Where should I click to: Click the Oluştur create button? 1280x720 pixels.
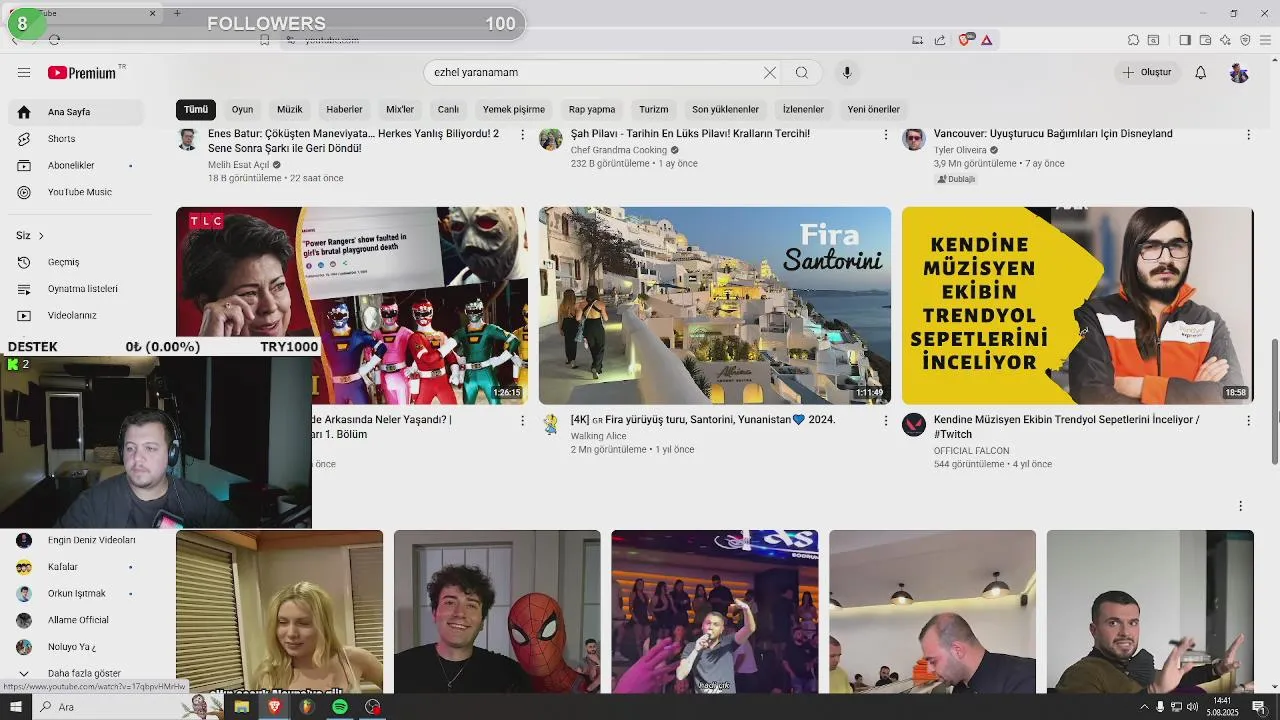[x=1146, y=72]
